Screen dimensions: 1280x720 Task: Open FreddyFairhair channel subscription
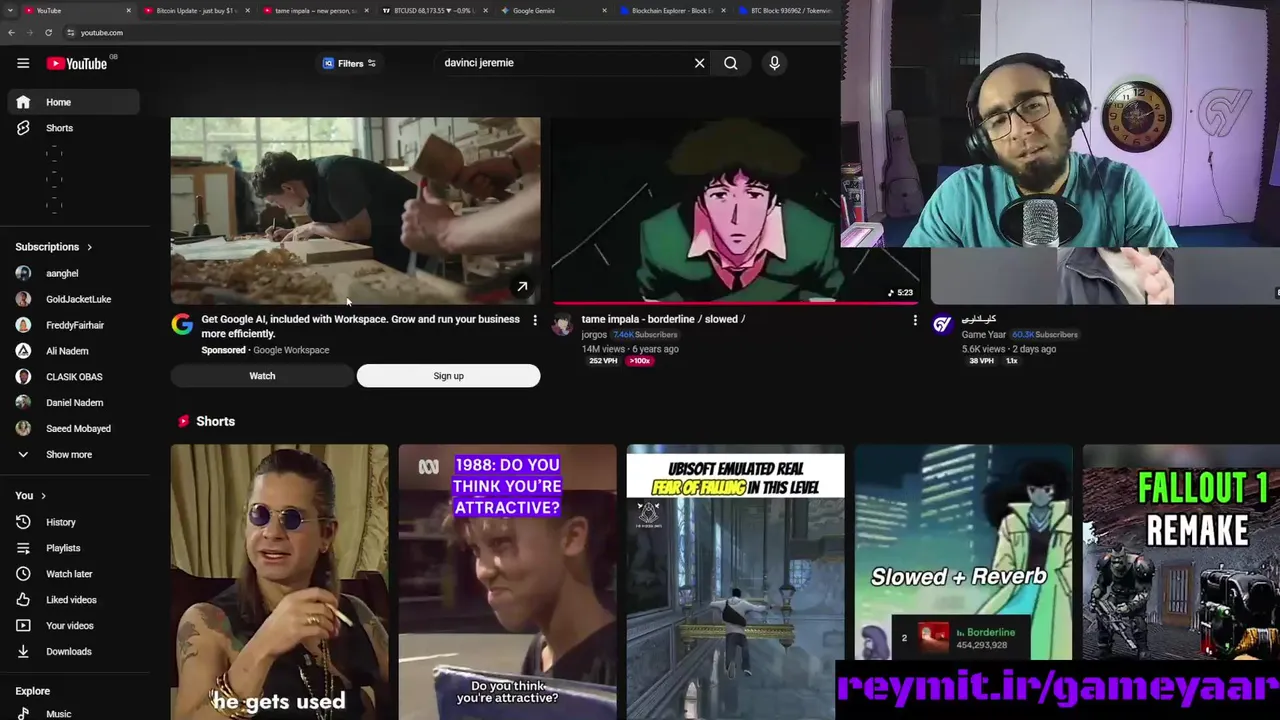(73, 325)
